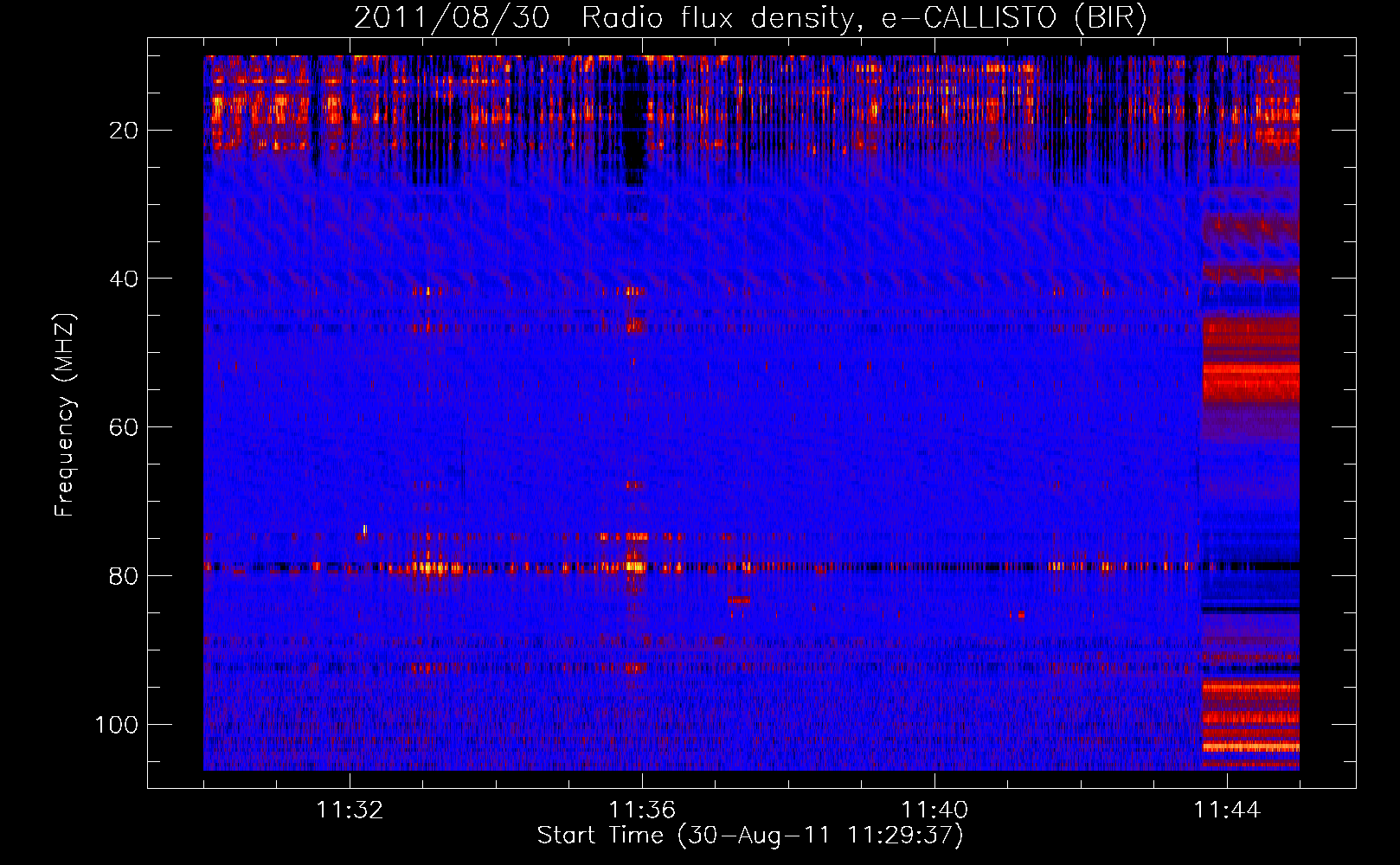
Task: Click the '80' frequency tick label
Action: coord(125,576)
